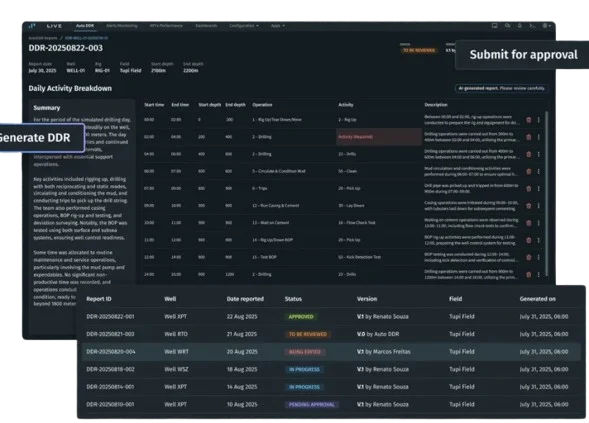Click the activity table vertical scrollbar

547,193
